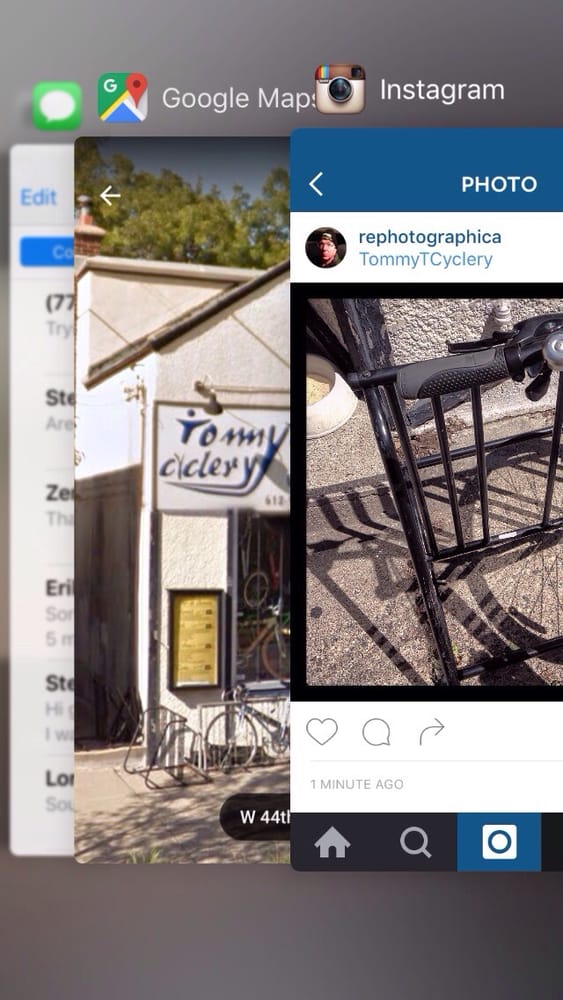Open TommyTCyclery location link

(x=425, y=260)
